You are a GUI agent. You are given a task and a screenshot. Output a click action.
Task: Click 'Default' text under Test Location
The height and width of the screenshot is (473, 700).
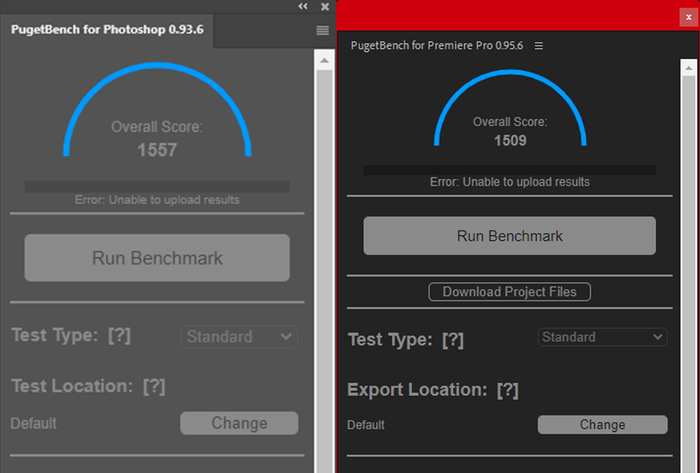click(x=33, y=423)
